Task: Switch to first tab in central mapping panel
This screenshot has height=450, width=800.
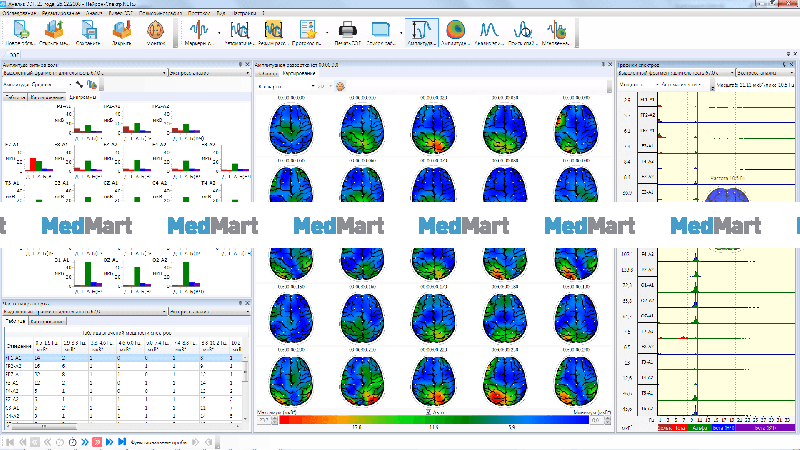Action: point(267,73)
